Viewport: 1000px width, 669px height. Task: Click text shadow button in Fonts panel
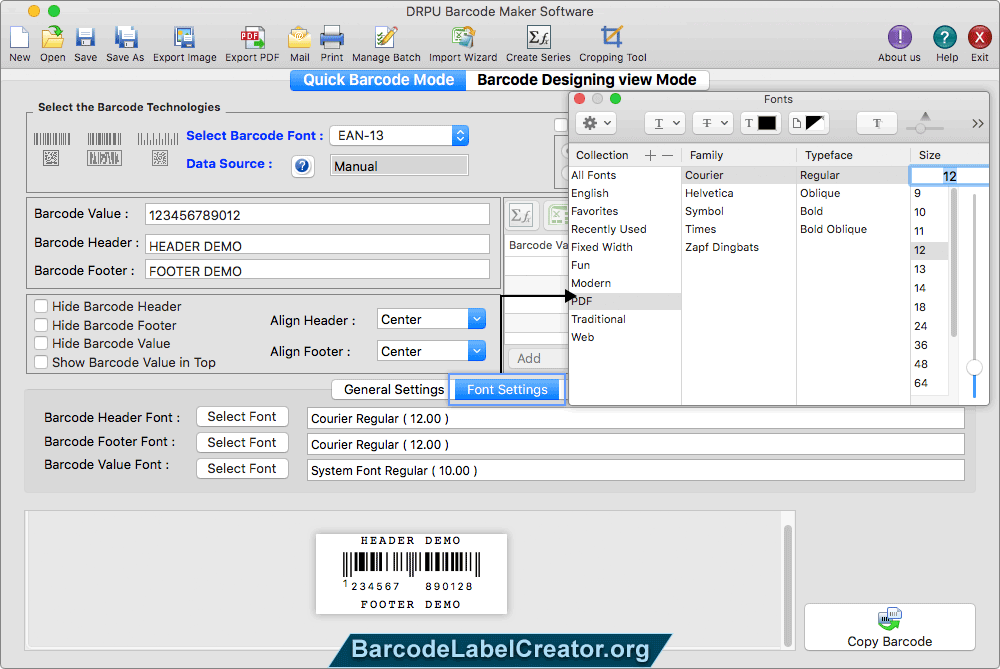(877, 123)
